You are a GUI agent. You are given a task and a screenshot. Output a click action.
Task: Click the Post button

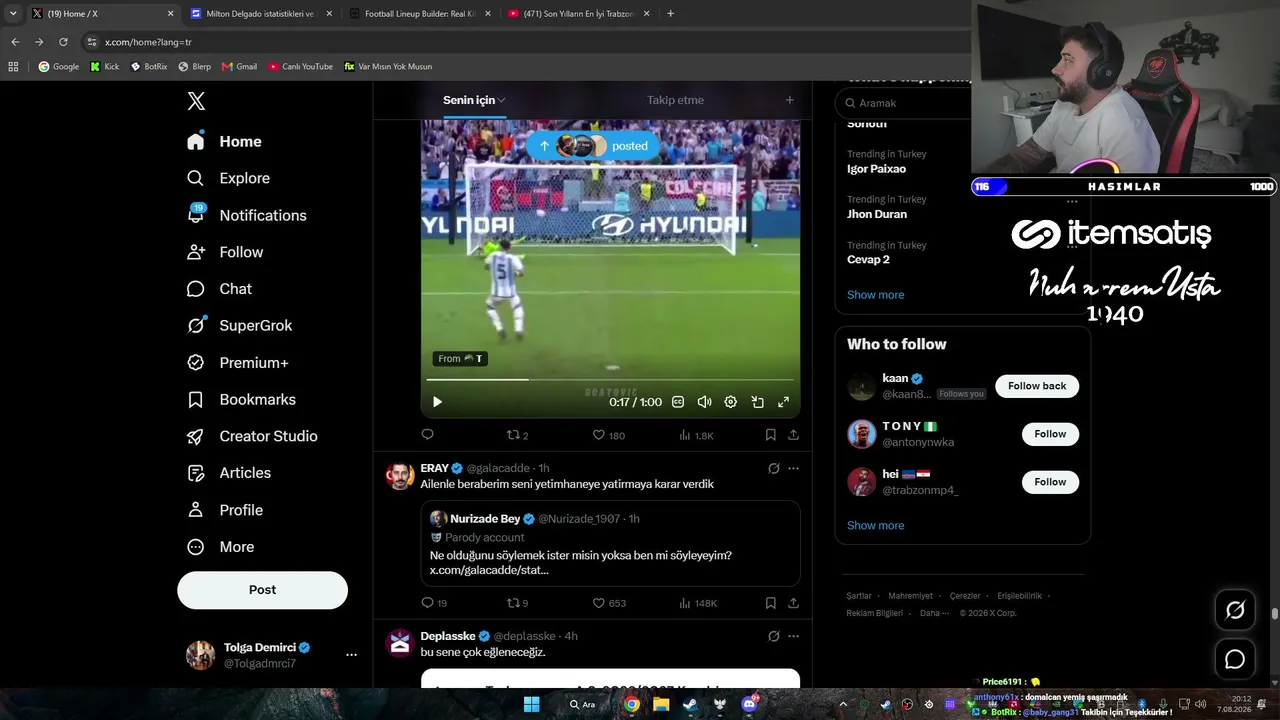pyautogui.click(x=262, y=590)
